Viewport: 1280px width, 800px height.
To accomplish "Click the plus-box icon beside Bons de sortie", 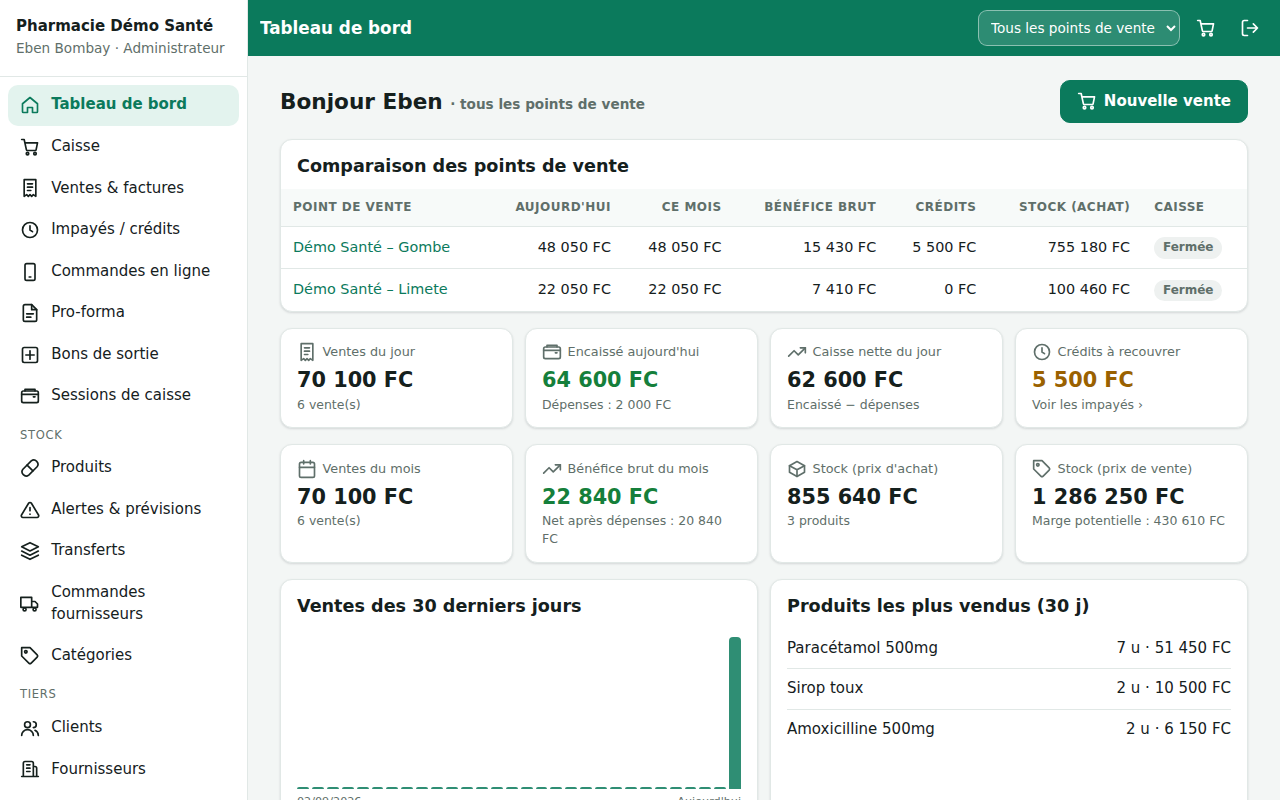I will 30,354.
